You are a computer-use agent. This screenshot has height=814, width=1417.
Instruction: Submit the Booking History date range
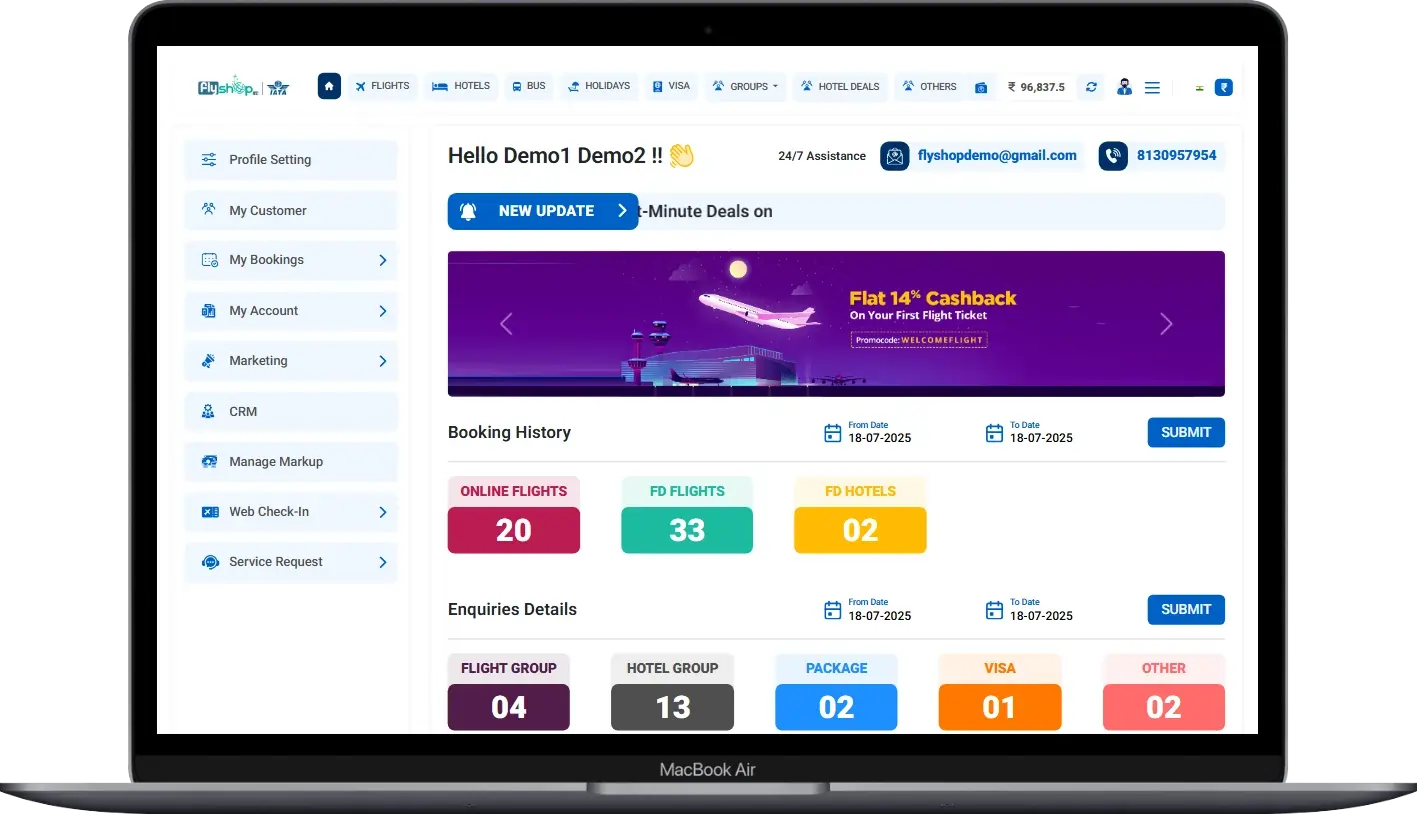point(1185,432)
